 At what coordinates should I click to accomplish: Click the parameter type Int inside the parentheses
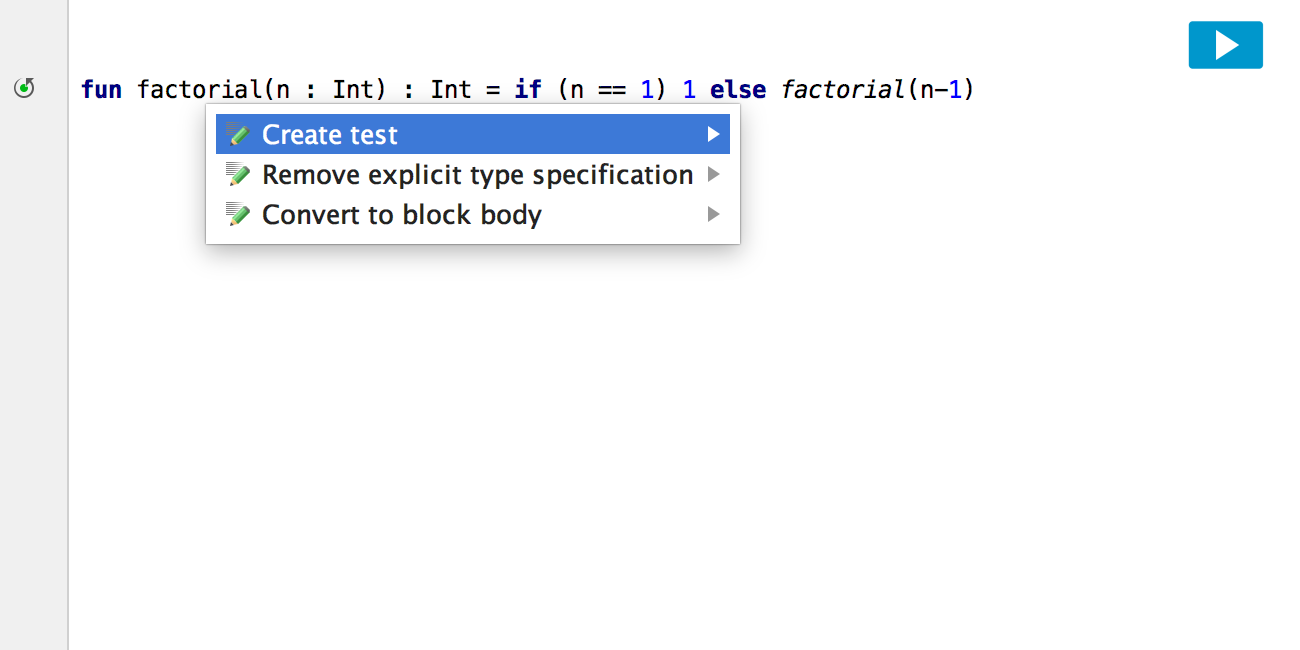(x=352, y=90)
